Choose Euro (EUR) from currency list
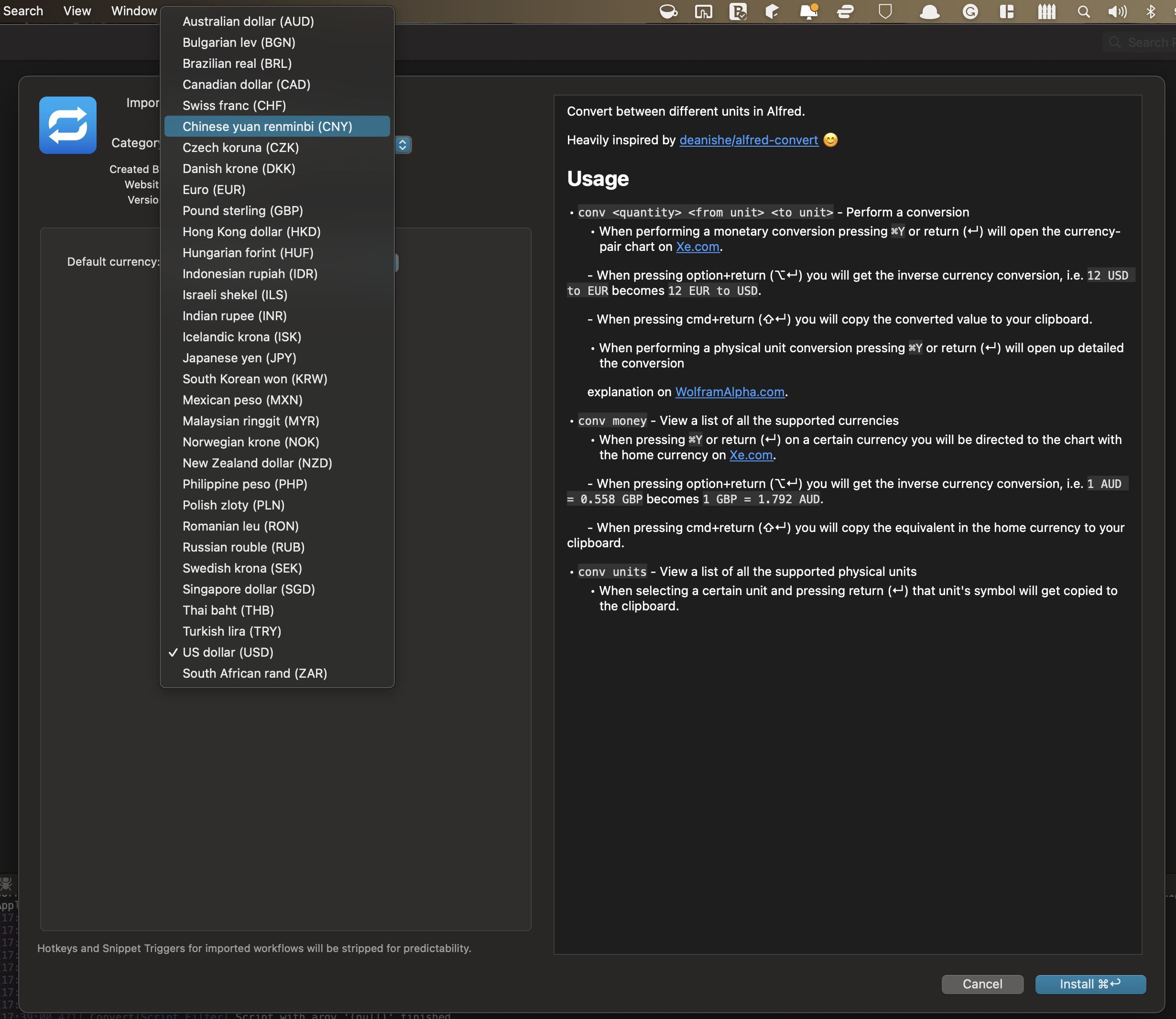The width and height of the screenshot is (1176, 1019). [214, 189]
